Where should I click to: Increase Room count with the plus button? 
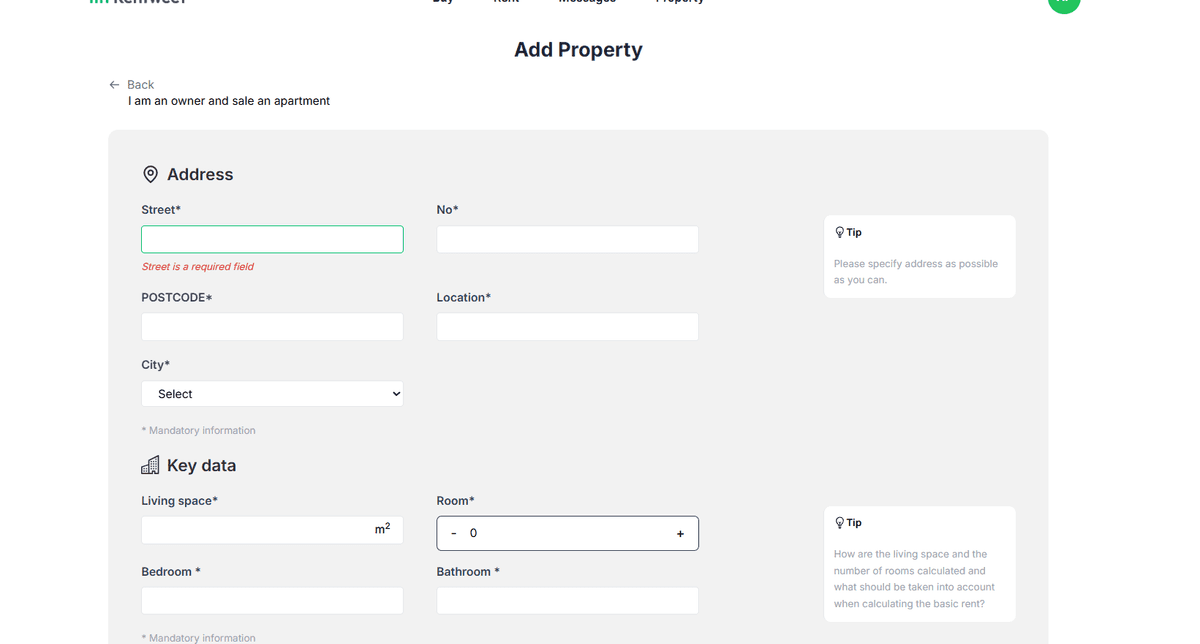pyautogui.click(x=680, y=533)
